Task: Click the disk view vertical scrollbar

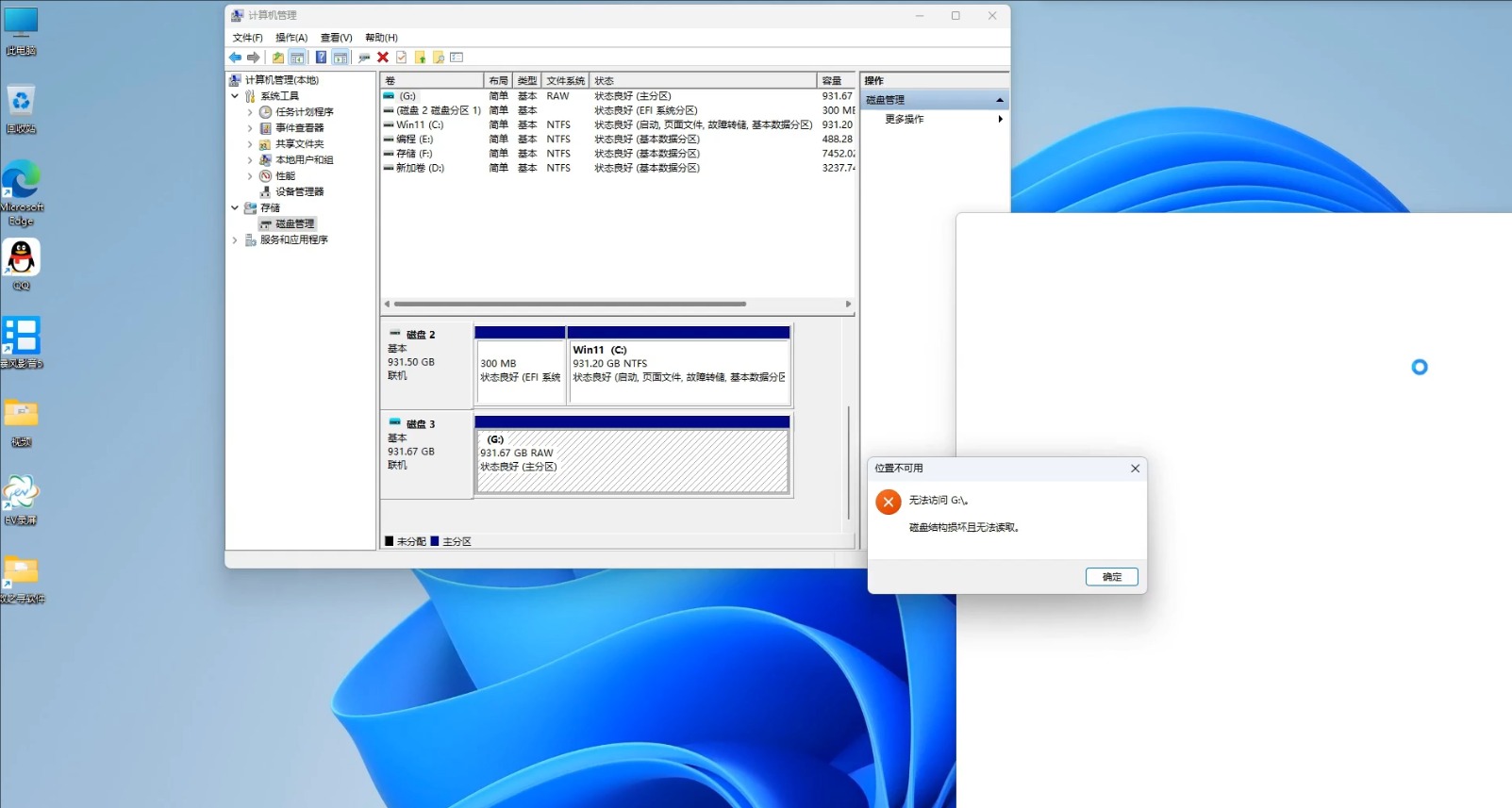Action: pos(849,462)
